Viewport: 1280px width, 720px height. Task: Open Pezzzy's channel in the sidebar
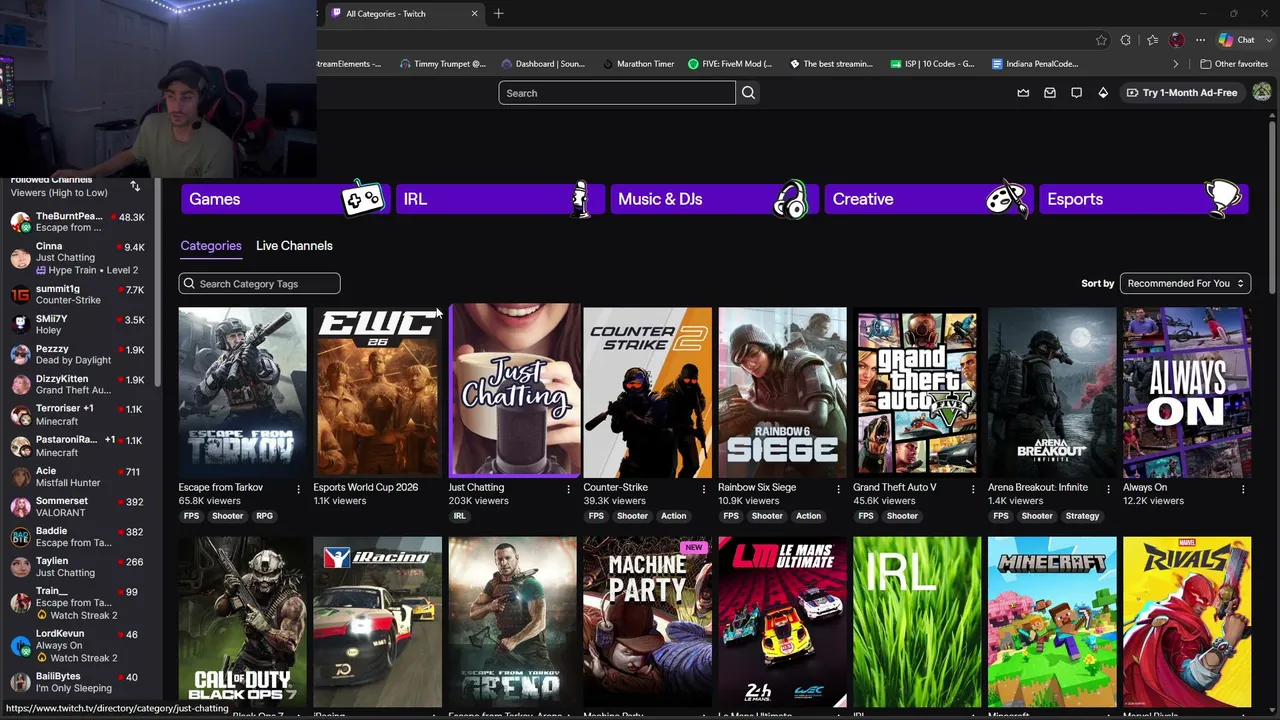click(x=78, y=355)
